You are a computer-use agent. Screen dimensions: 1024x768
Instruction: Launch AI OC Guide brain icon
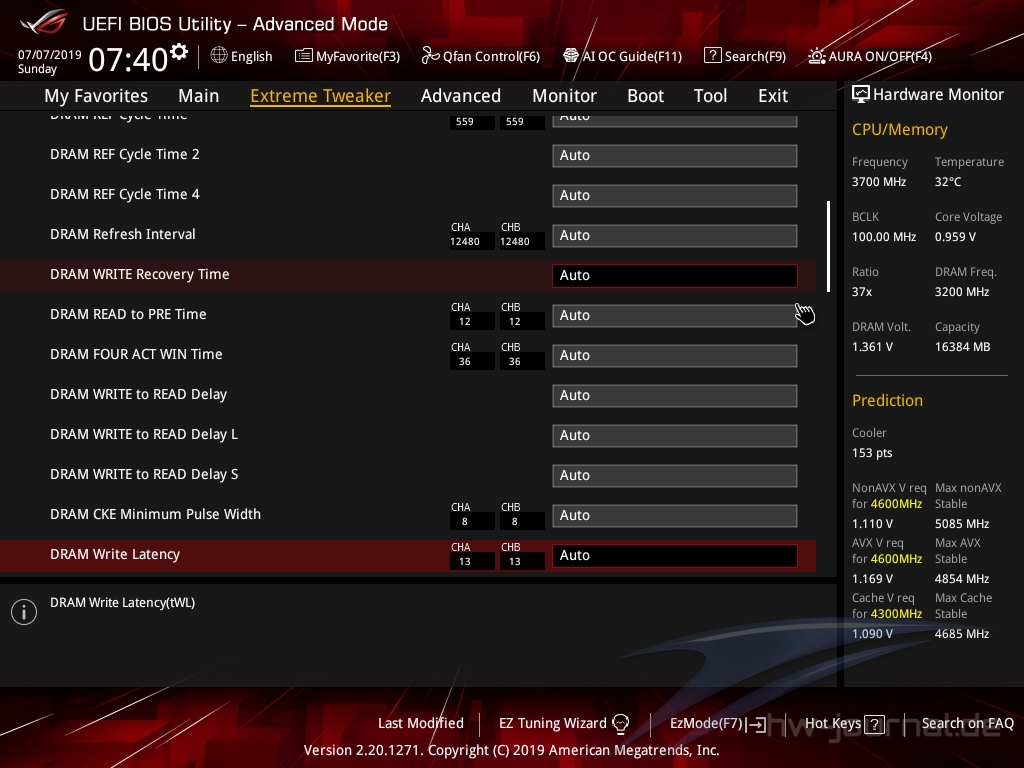pyautogui.click(x=571, y=56)
